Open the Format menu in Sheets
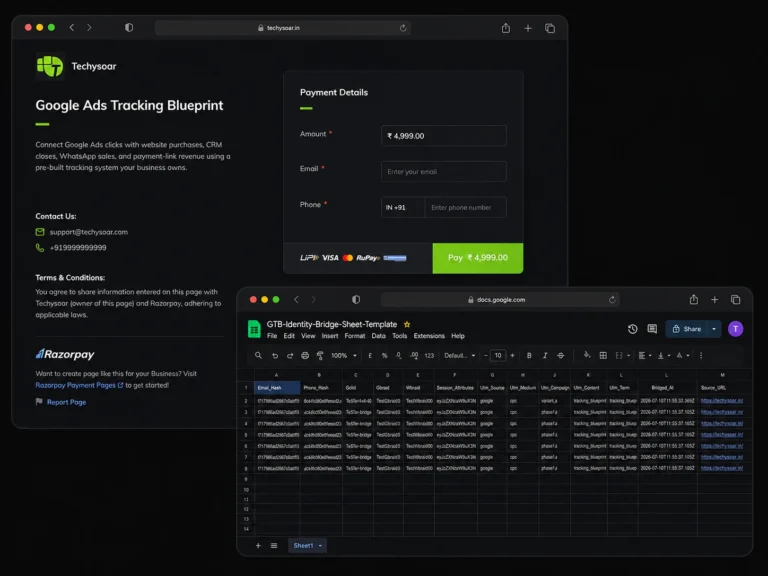Image resolution: width=768 pixels, height=576 pixels. click(355, 336)
